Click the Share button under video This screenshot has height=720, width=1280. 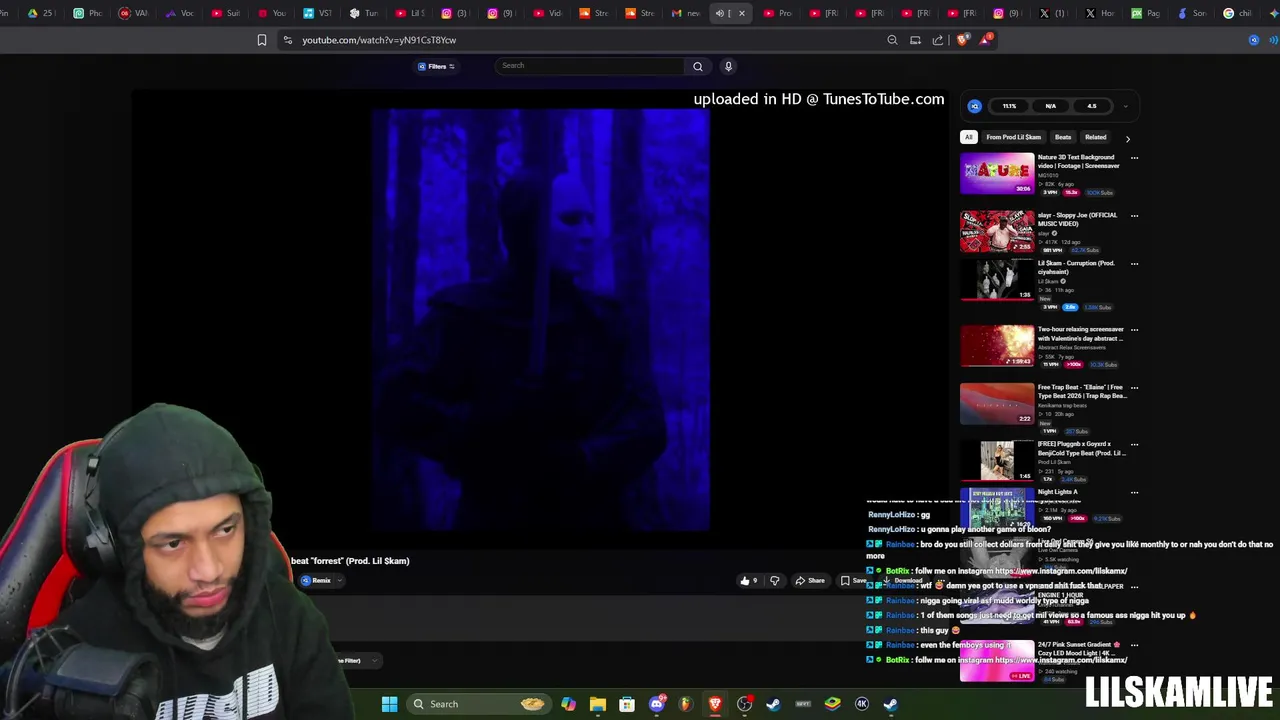pyautogui.click(x=810, y=581)
